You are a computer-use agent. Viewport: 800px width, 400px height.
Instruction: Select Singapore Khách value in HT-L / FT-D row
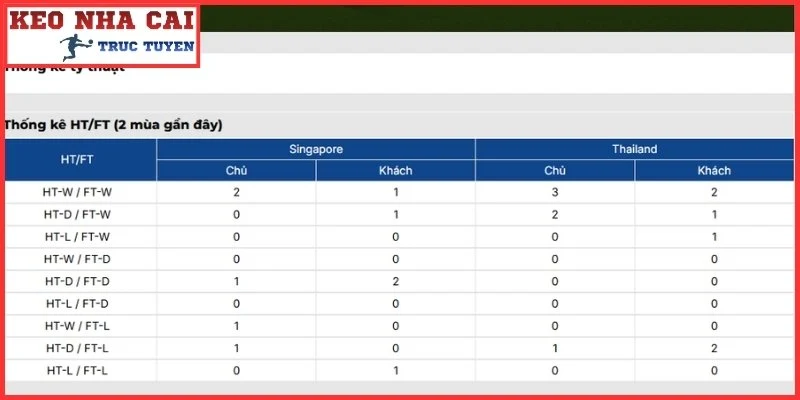[x=395, y=304]
